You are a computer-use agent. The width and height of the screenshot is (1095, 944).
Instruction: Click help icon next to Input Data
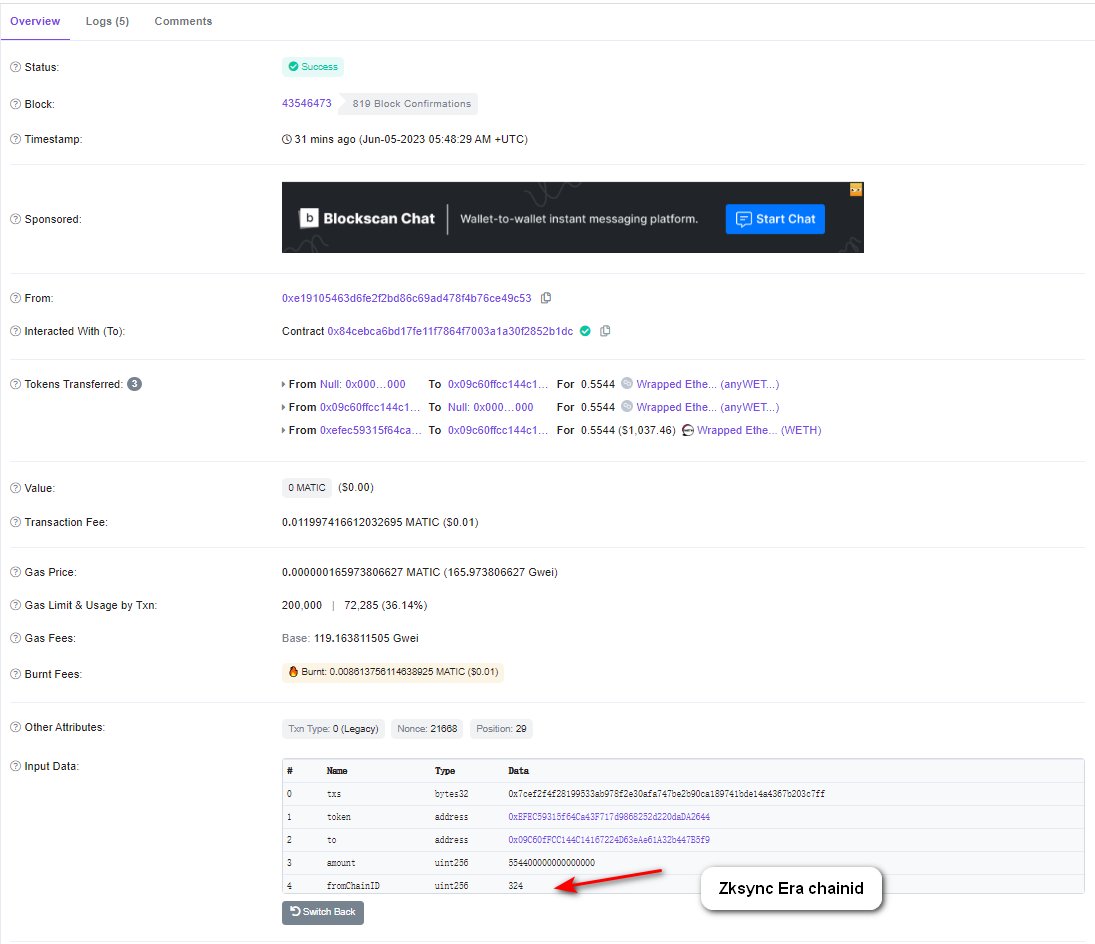point(15,767)
